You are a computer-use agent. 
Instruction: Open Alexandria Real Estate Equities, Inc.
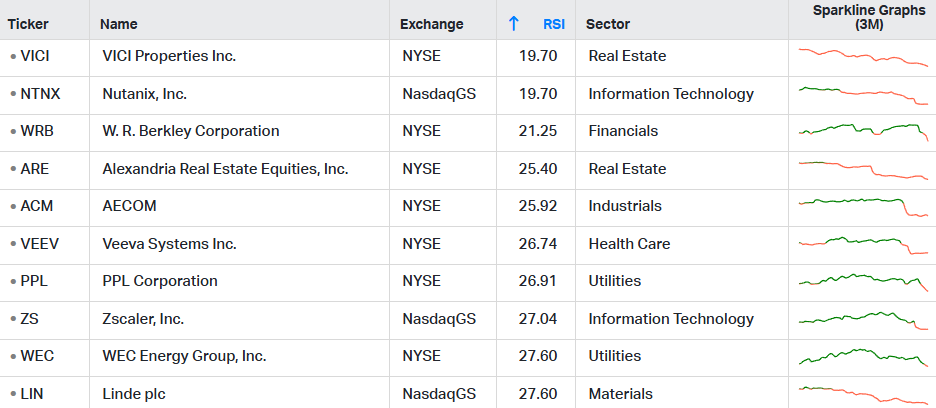coord(225,169)
